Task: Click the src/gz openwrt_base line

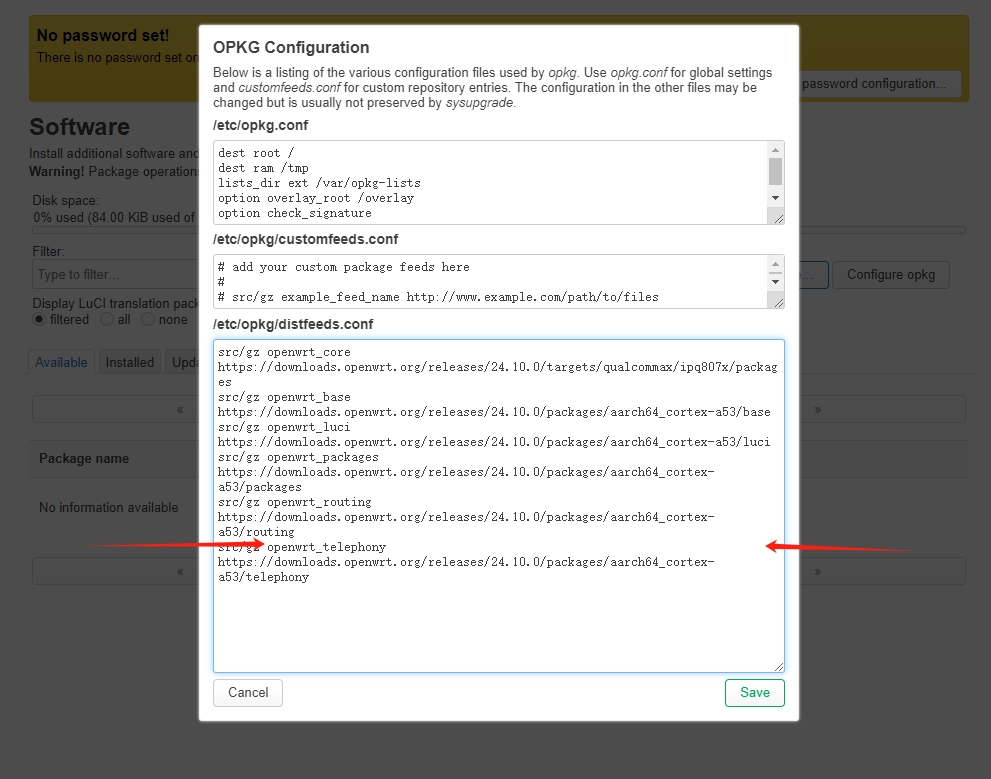Action: point(284,397)
